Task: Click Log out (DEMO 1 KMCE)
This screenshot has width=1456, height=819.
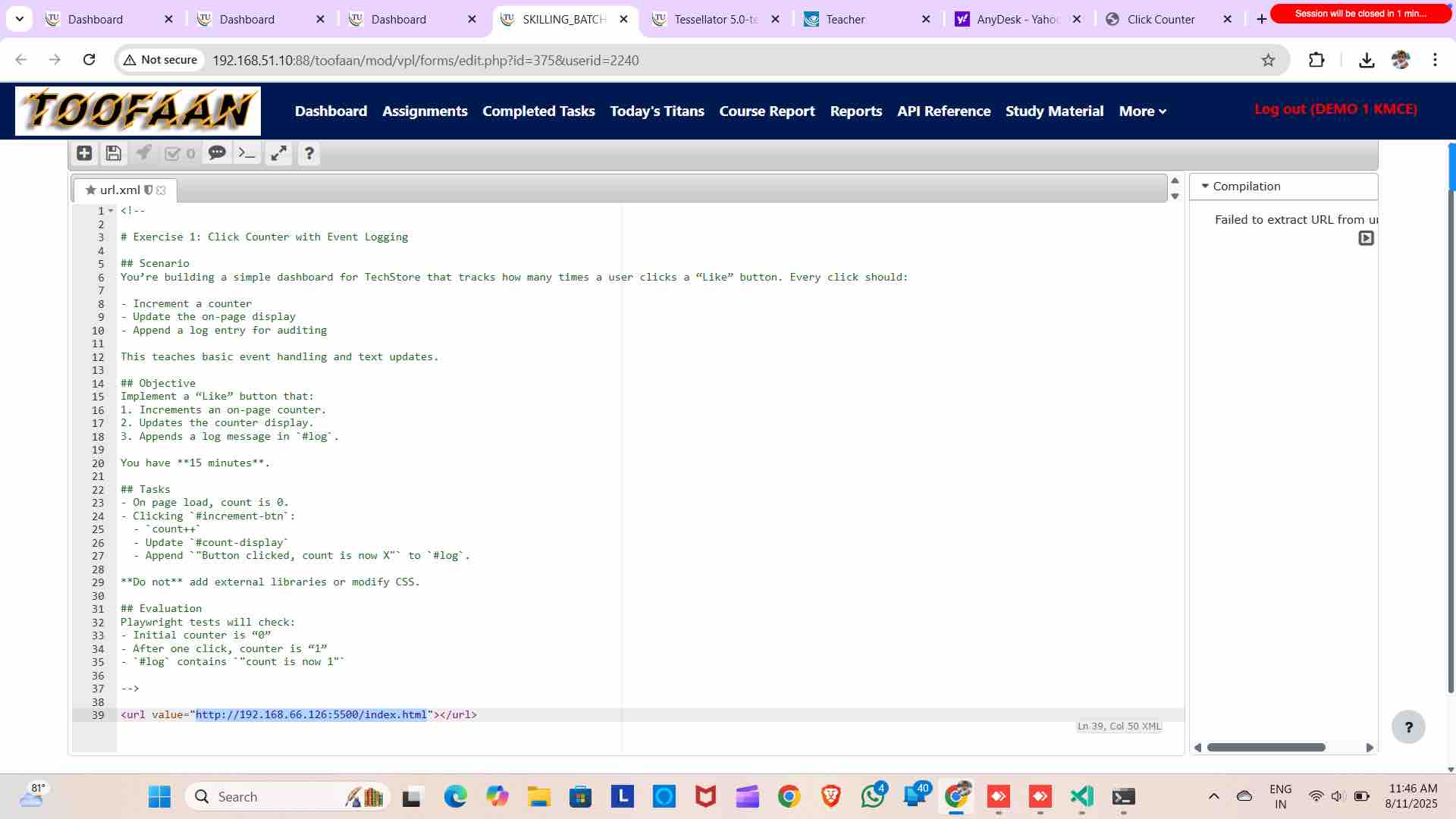Action: [x=1336, y=108]
